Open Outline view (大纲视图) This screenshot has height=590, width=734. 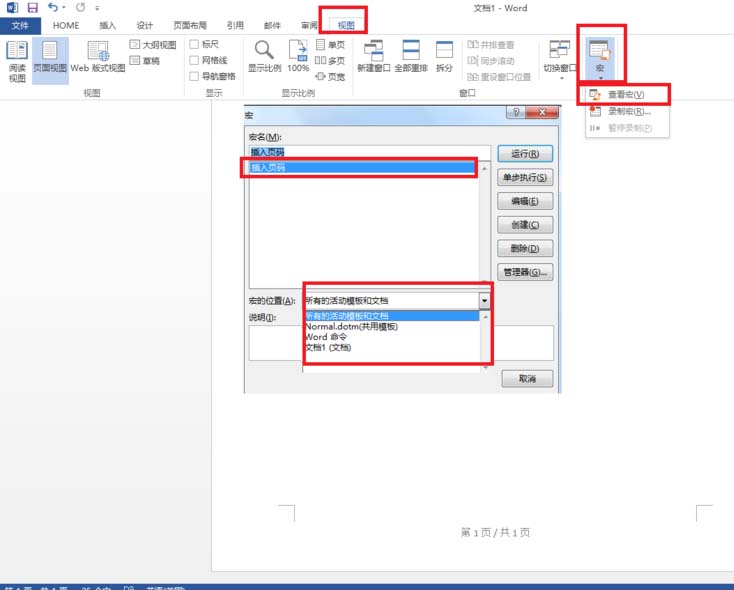pyautogui.click(x=153, y=44)
